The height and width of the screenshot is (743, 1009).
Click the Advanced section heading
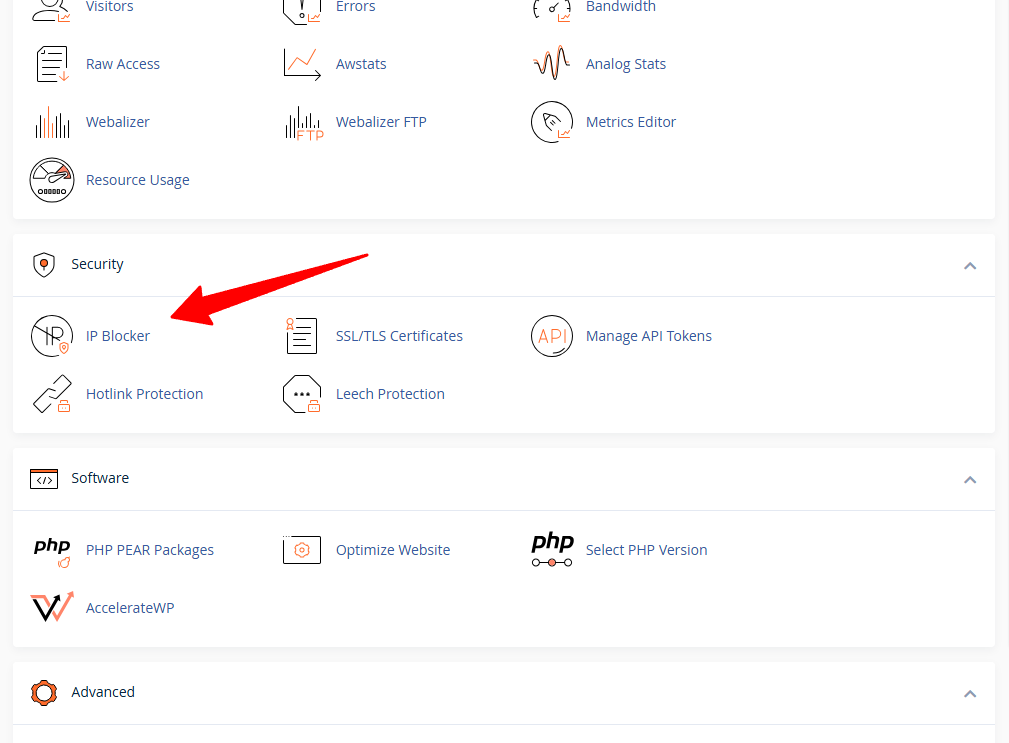(x=103, y=692)
